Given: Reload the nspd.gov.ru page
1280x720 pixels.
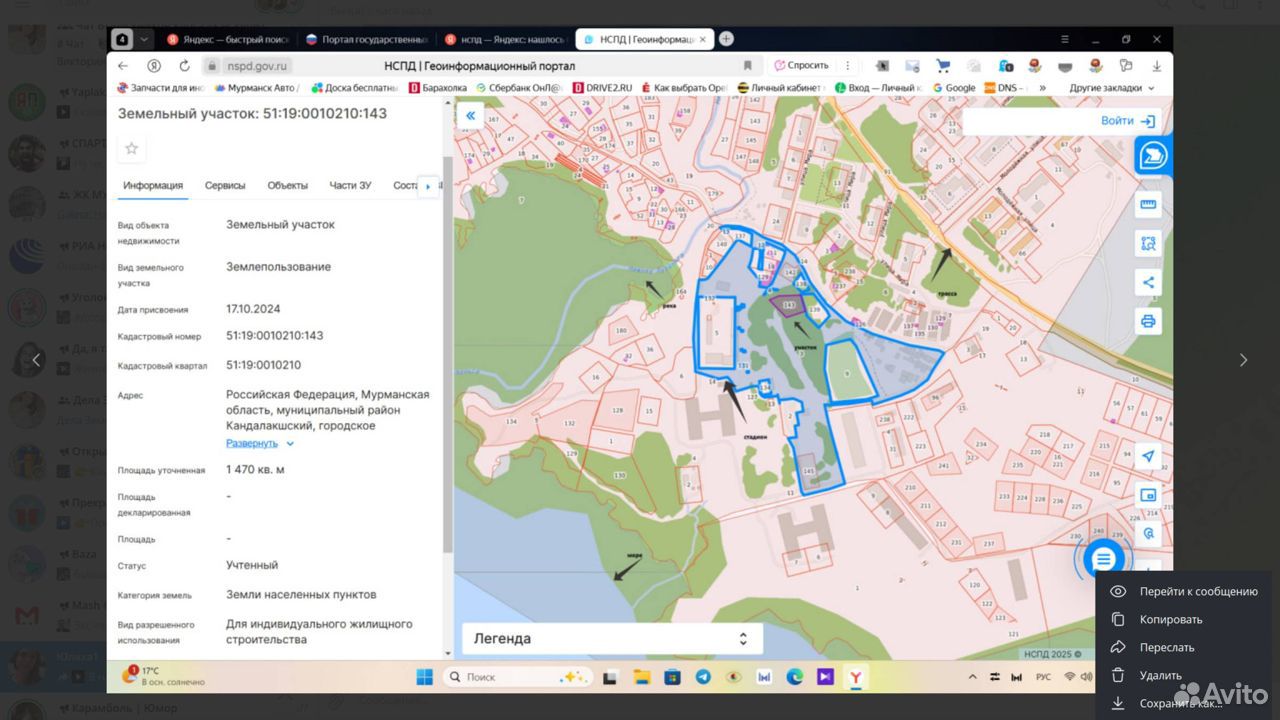Looking at the screenshot, I should tap(185, 66).
